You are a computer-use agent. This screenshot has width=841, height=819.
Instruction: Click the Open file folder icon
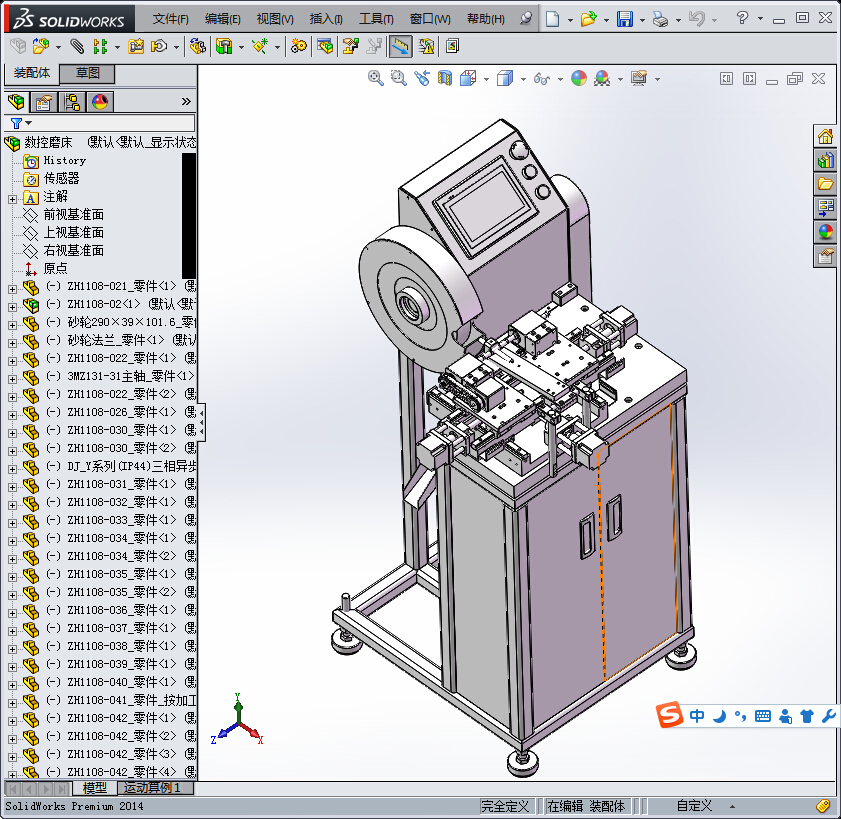point(588,19)
